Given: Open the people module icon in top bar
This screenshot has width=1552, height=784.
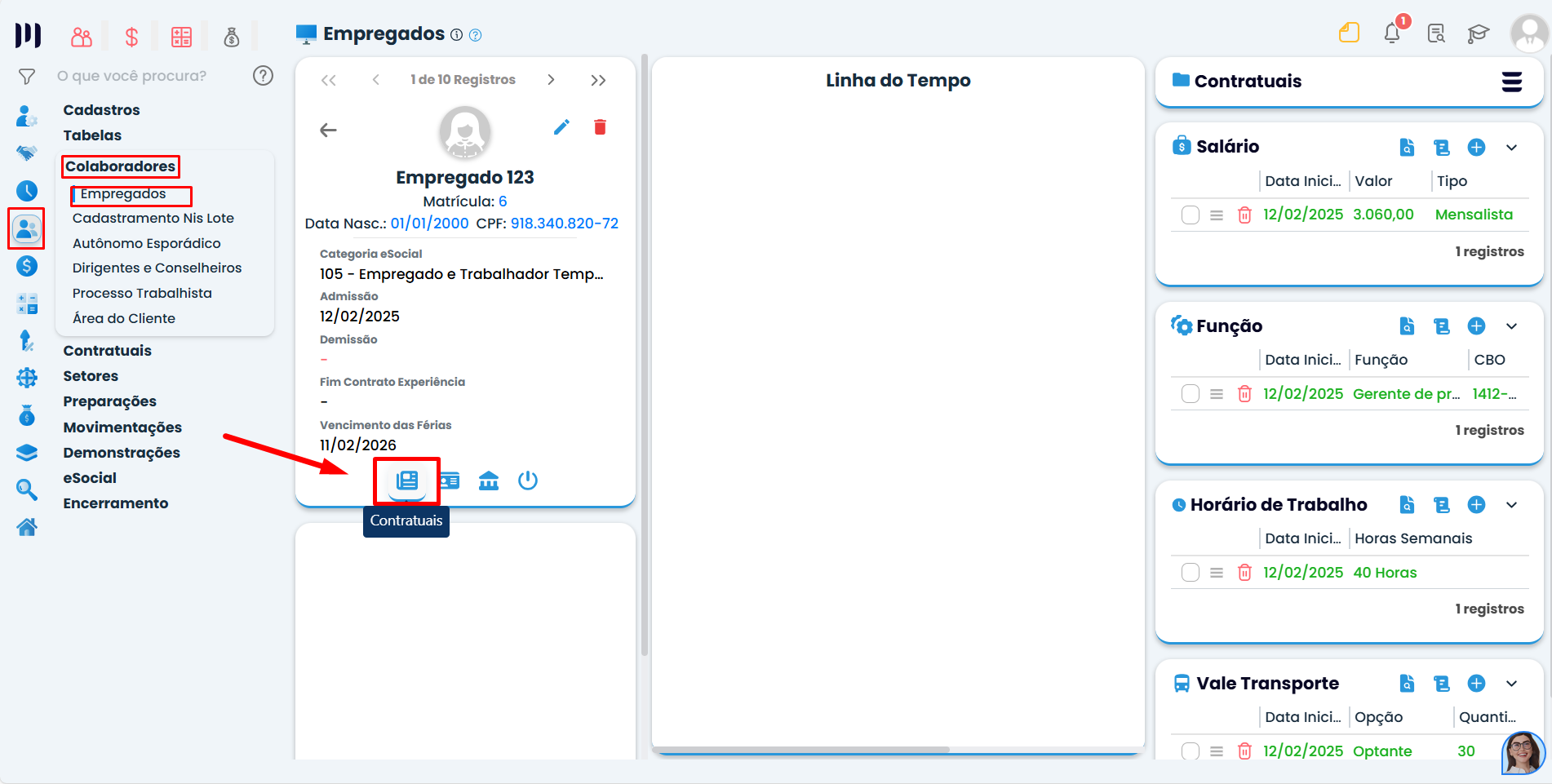Looking at the screenshot, I should pyautogui.click(x=82, y=37).
